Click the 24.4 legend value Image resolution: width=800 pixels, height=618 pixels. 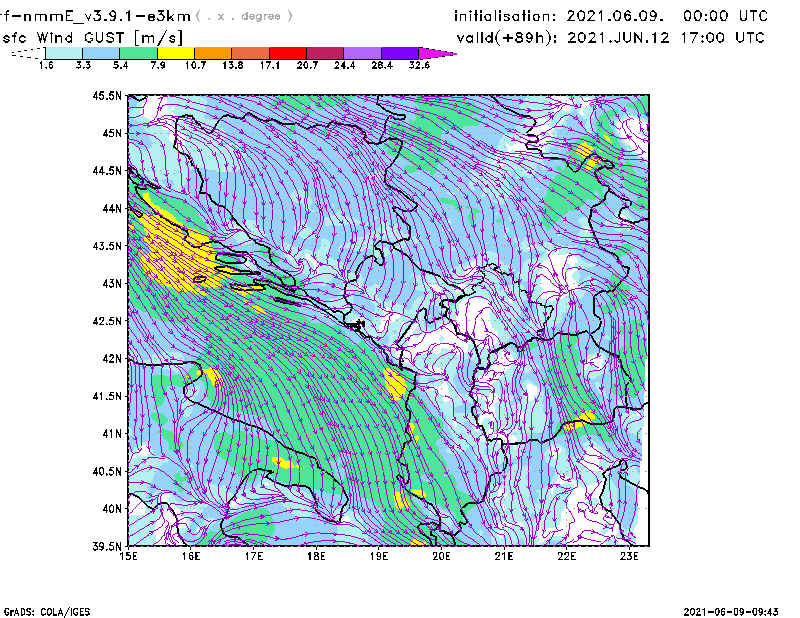point(344,65)
